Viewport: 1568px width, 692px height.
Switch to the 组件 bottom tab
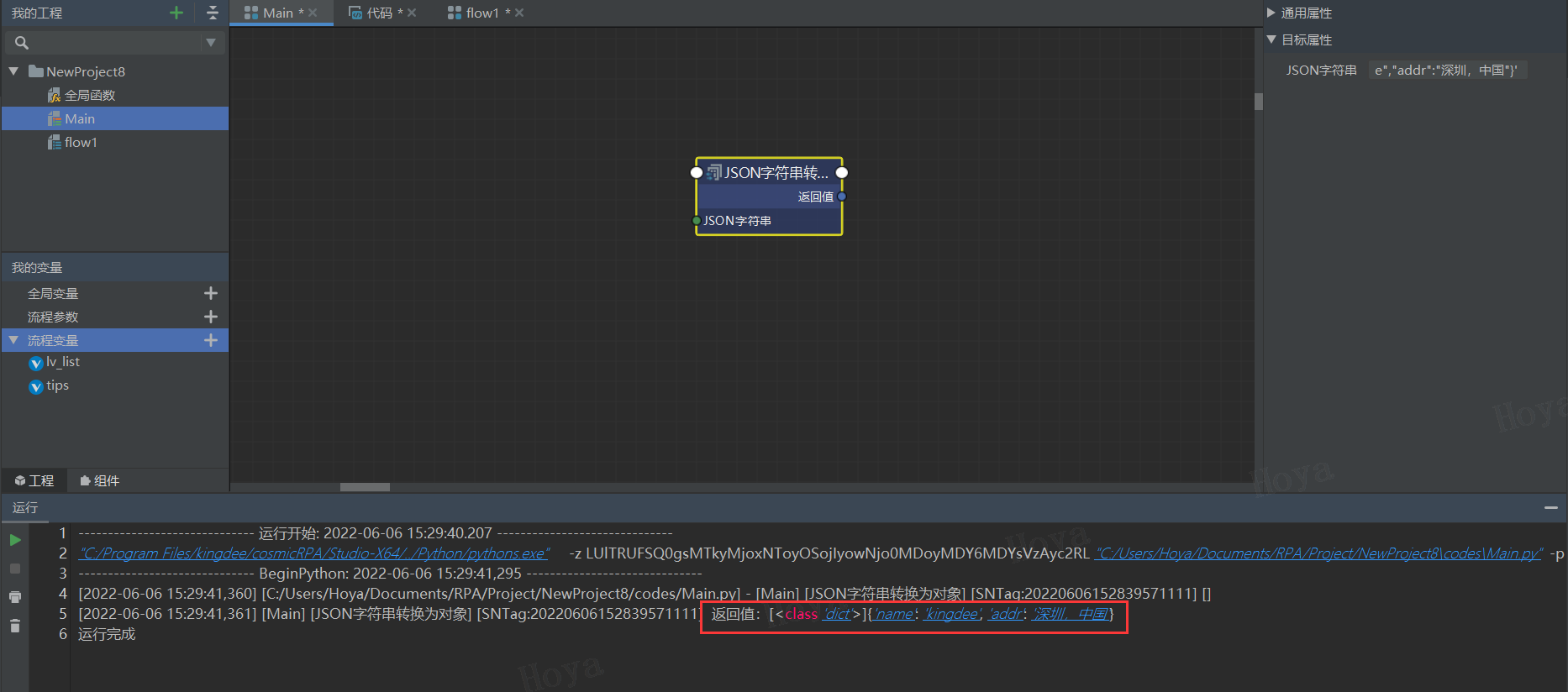pos(99,480)
